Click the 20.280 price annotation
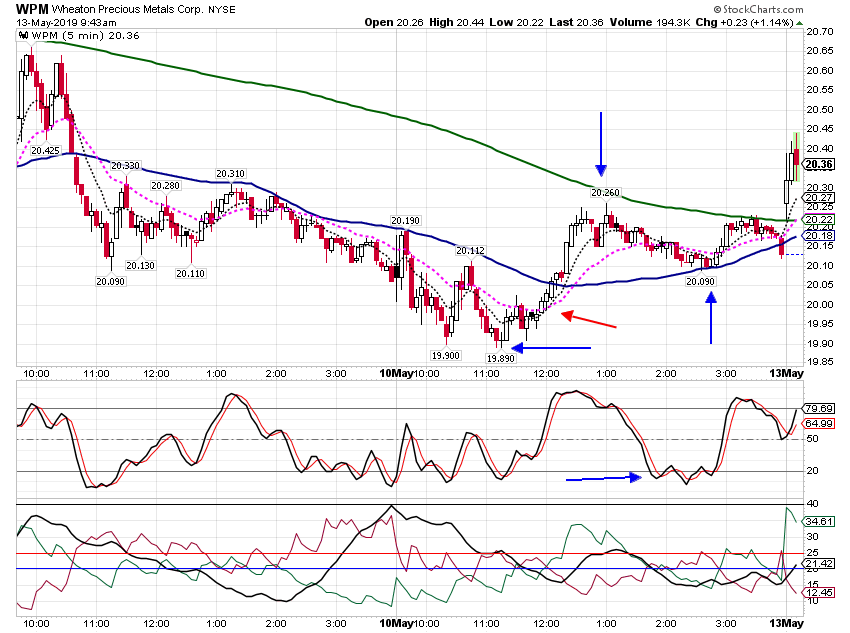 [165, 185]
